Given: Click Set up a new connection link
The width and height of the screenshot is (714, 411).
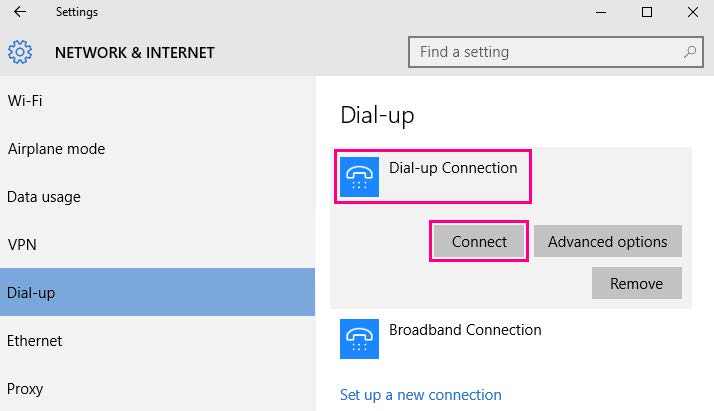Looking at the screenshot, I should point(421,395).
